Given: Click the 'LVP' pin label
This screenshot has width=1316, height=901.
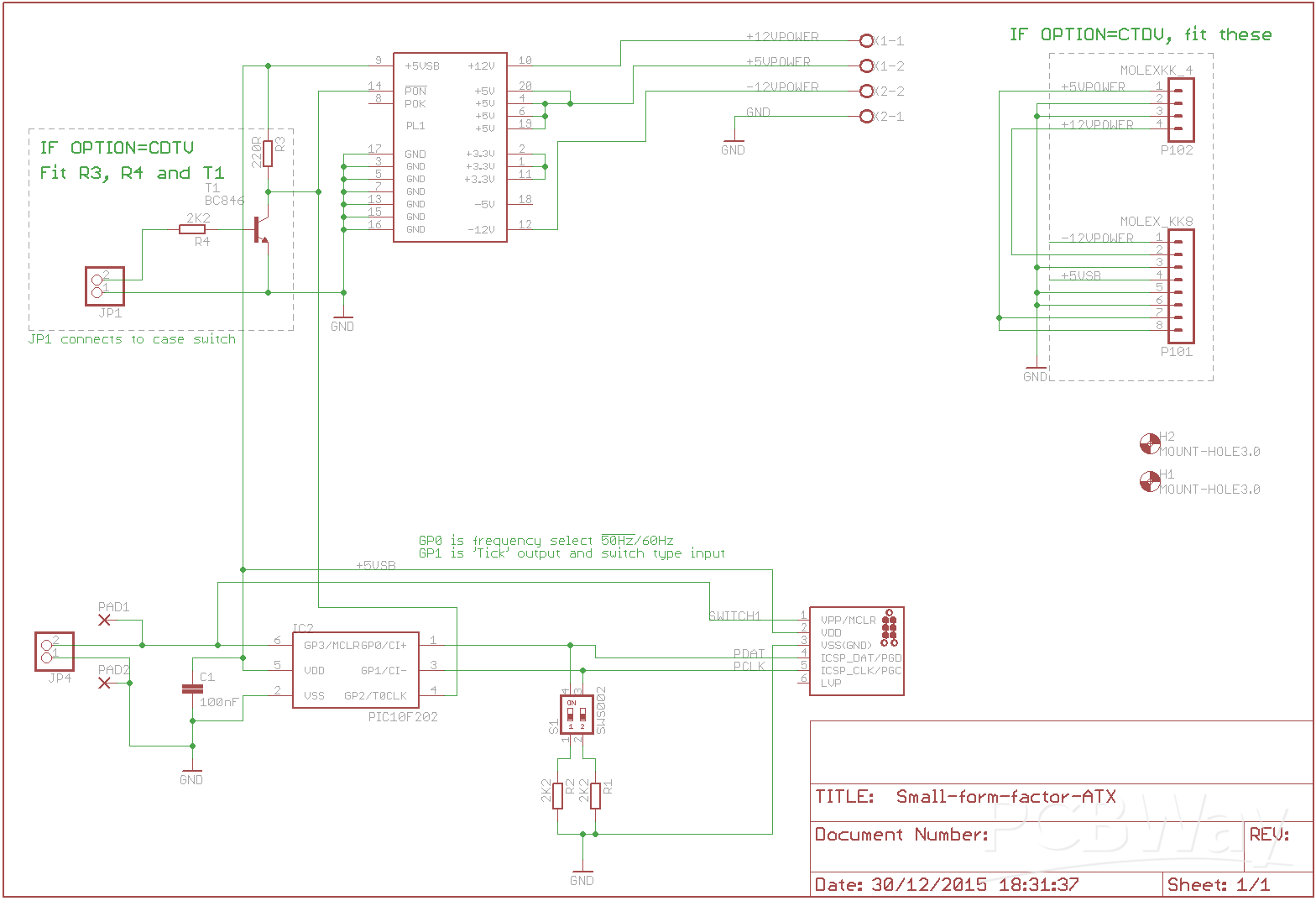Looking at the screenshot, I should point(831,684).
